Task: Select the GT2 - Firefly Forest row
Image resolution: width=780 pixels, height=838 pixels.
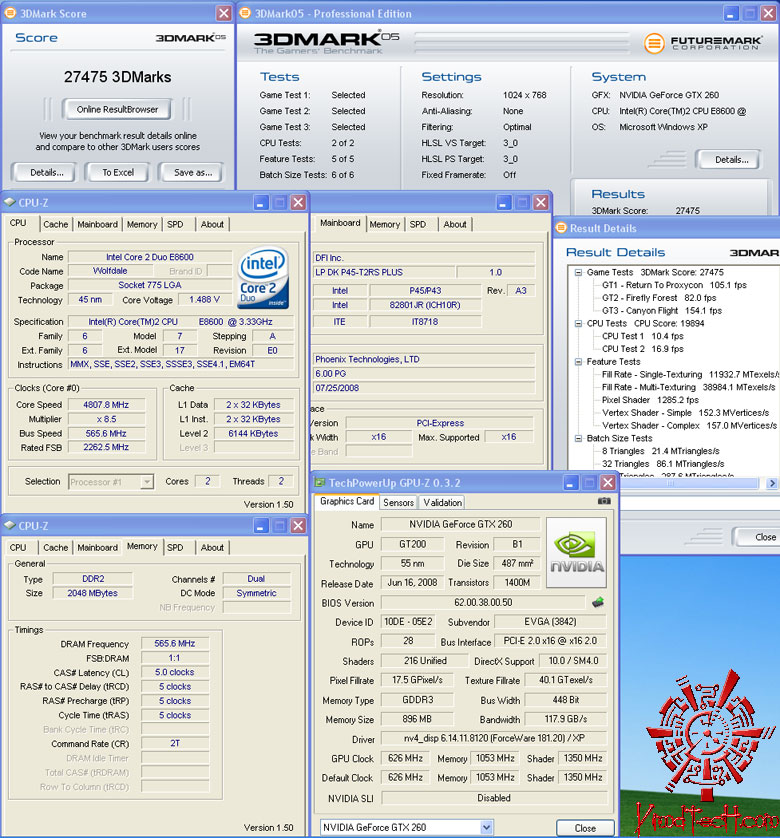Action: pyautogui.click(x=659, y=298)
